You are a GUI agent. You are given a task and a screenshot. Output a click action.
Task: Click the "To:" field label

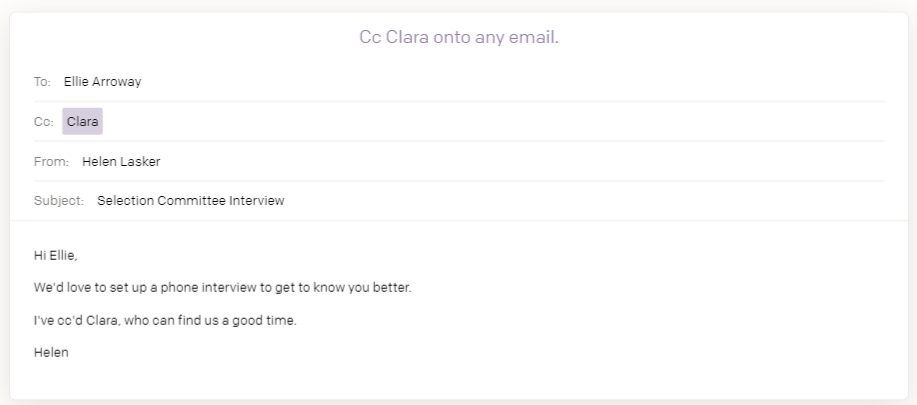43,82
